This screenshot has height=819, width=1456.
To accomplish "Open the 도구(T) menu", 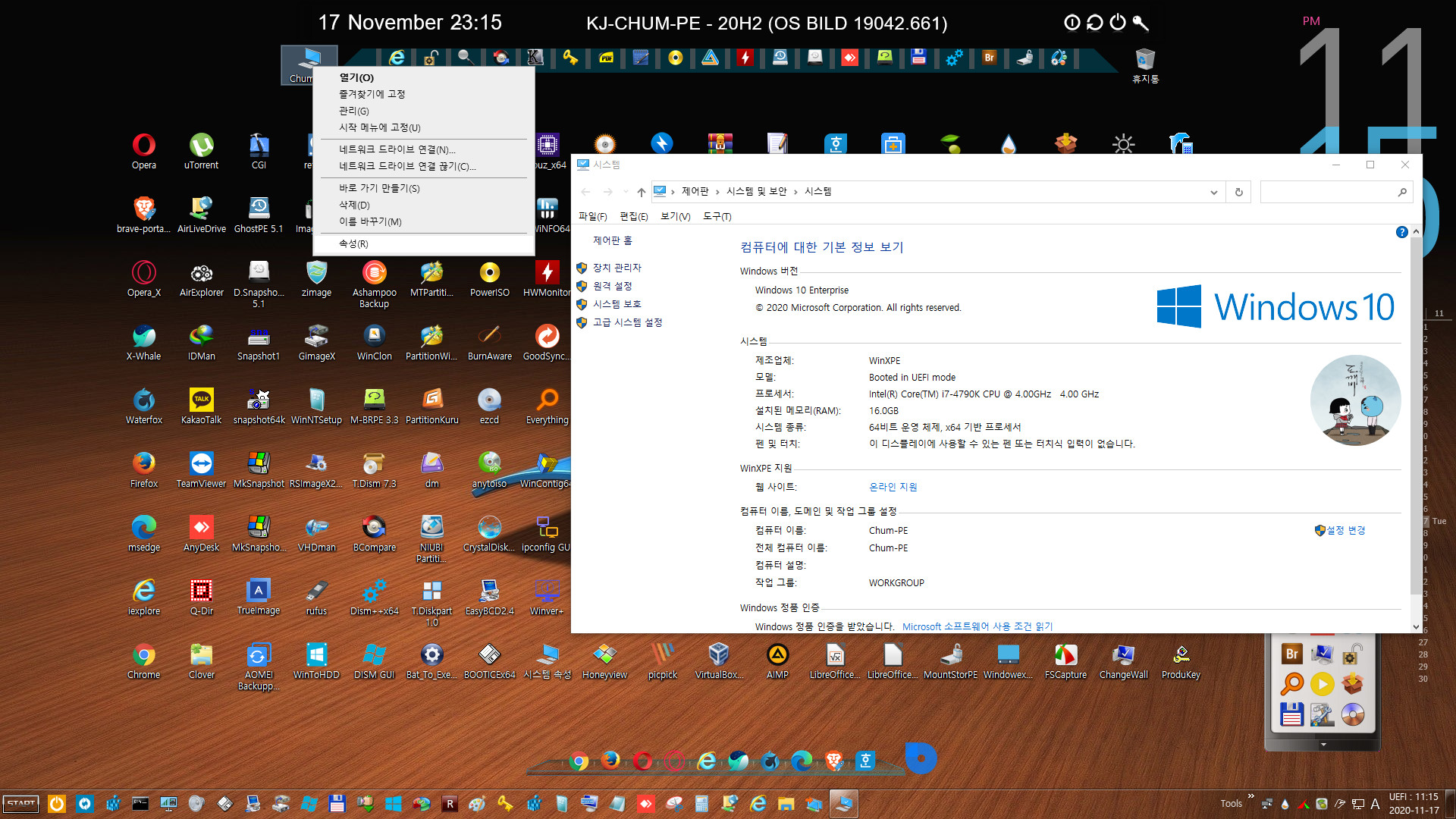I will click(x=717, y=216).
